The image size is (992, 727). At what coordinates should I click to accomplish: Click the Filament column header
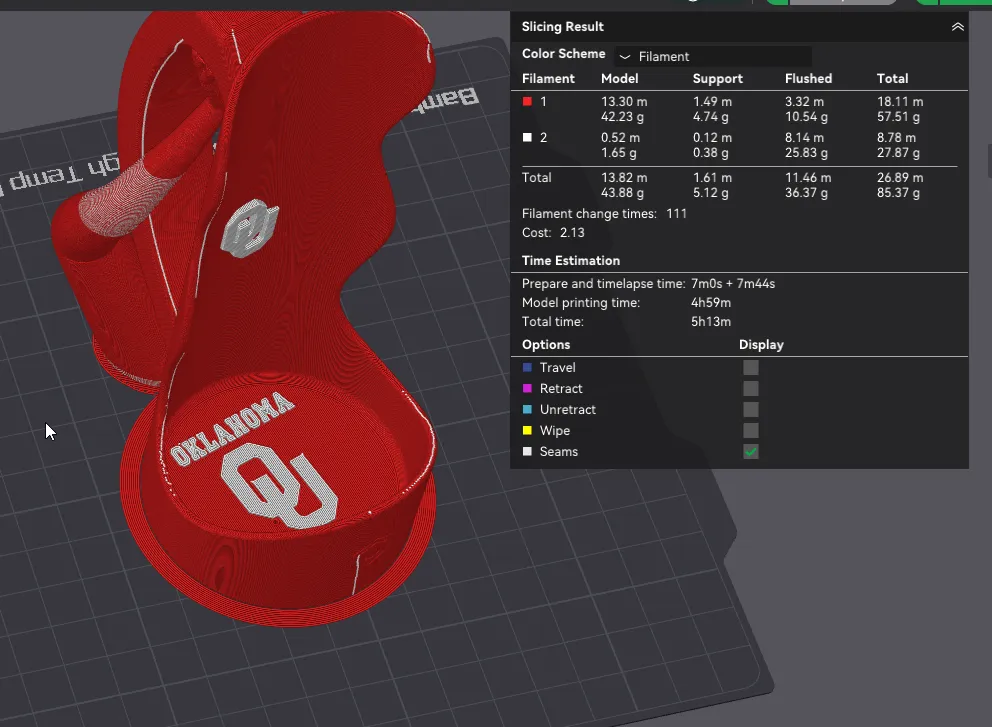coord(548,78)
